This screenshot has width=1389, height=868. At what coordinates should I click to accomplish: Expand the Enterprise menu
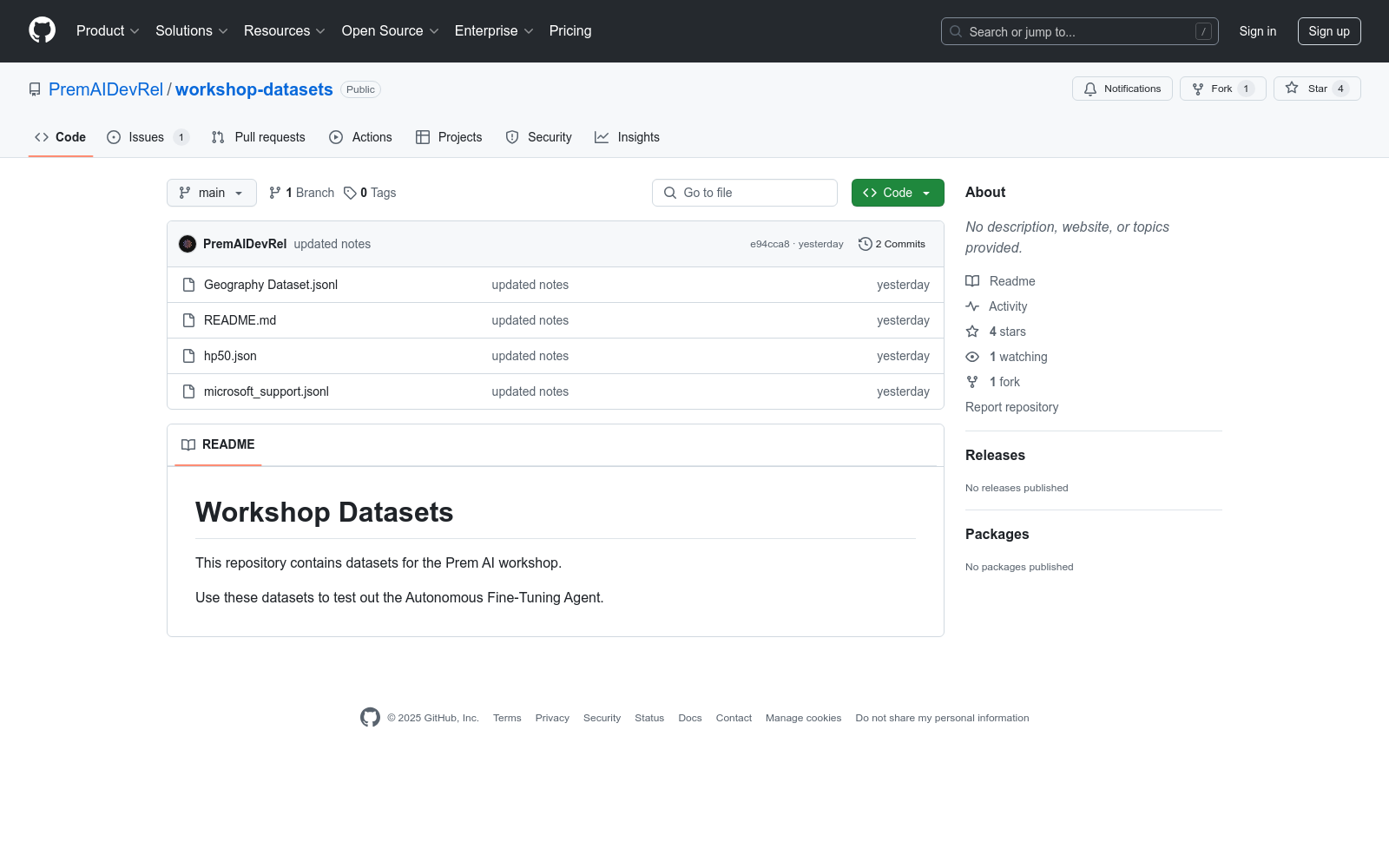[x=494, y=31]
